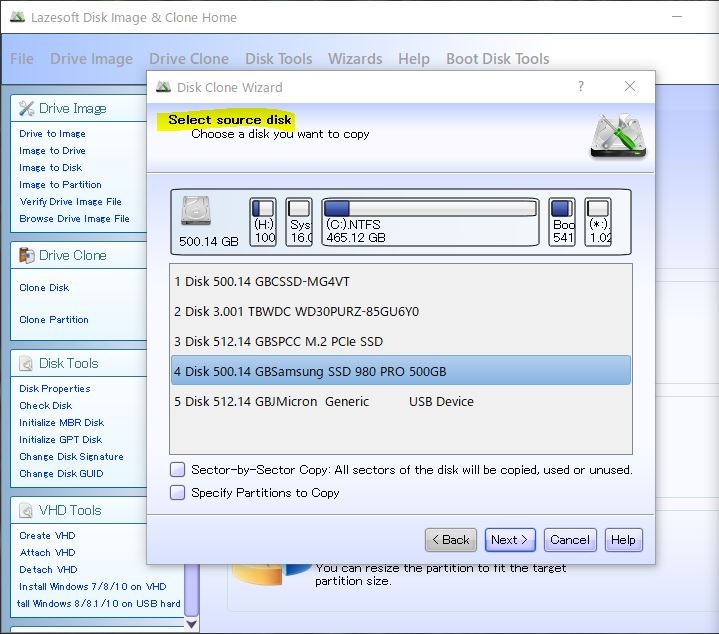Enable Sector-by-Sector Copy checkbox
This screenshot has width=719, height=634.
pyautogui.click(x=177, y=469)
